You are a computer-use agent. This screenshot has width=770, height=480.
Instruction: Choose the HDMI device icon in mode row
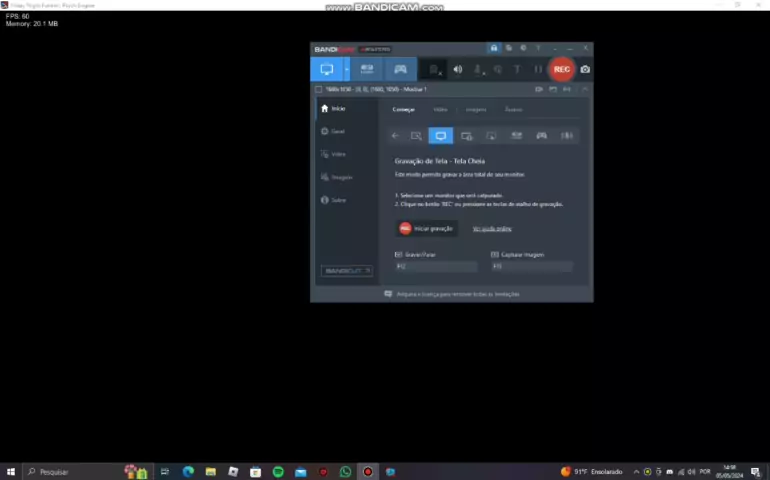pyautogui.click(x=516, y=136)
